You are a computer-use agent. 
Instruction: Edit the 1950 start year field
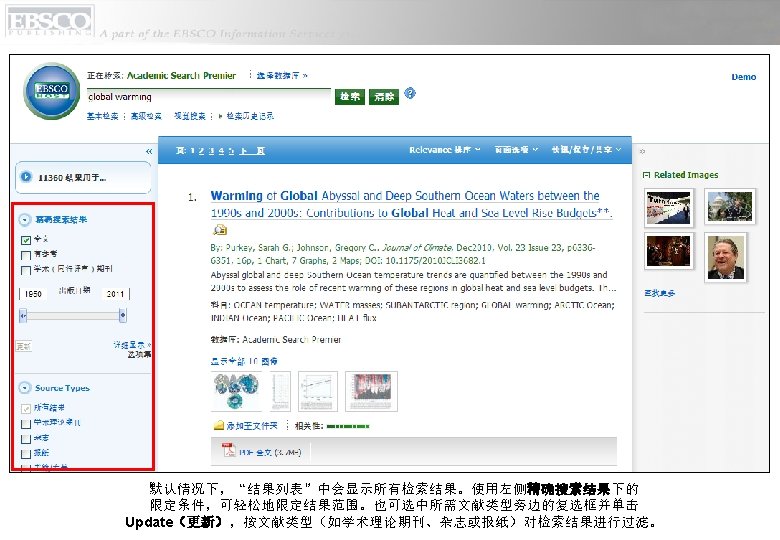pos(33,294)
